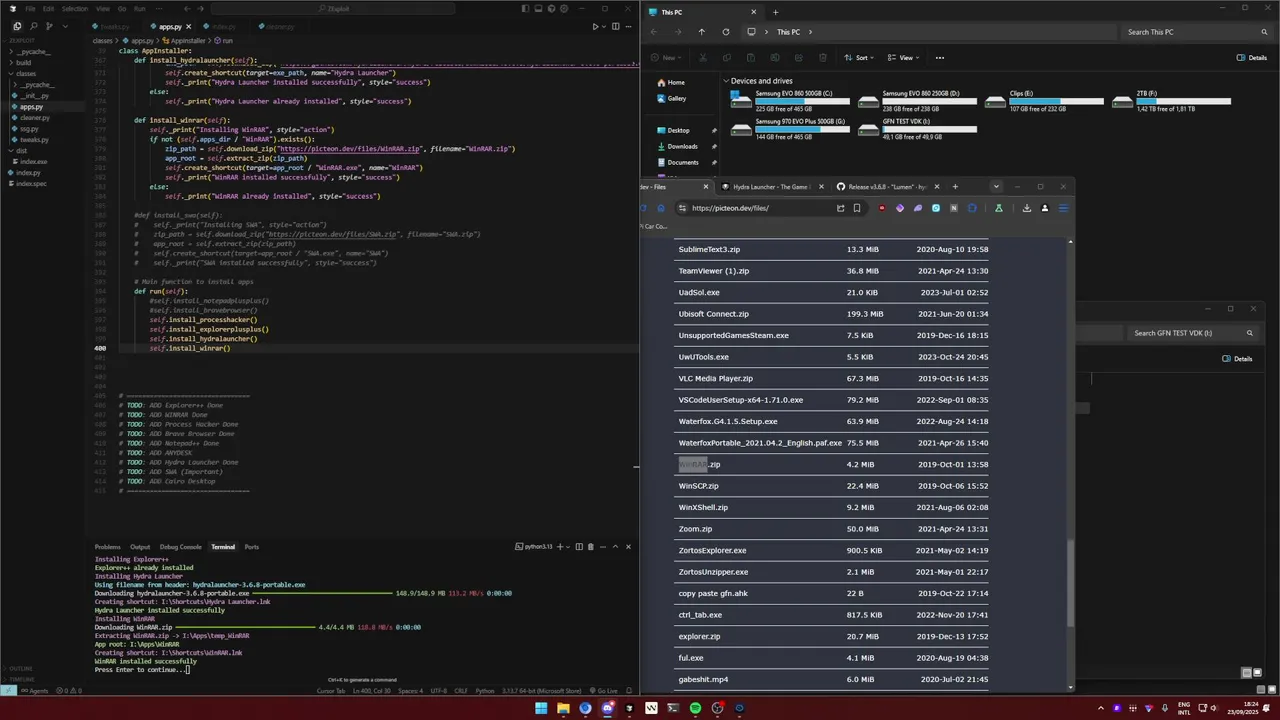Image resolution: width=1280 pixels, height=720 pixels.
Task: Open the Source Control view icon
Action: (x=49, y=26)
